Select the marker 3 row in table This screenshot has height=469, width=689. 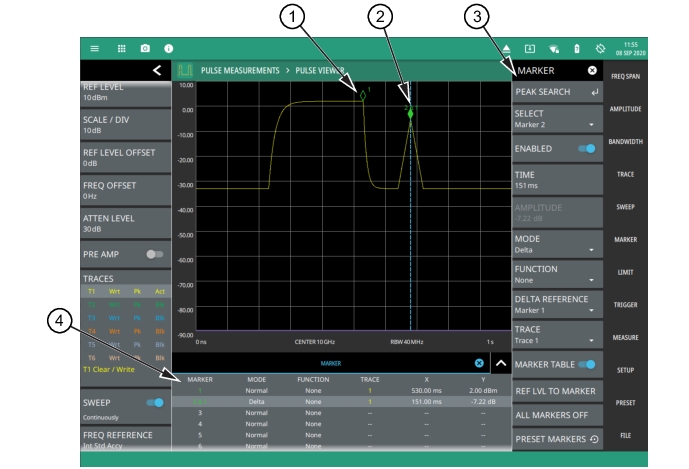341,413
